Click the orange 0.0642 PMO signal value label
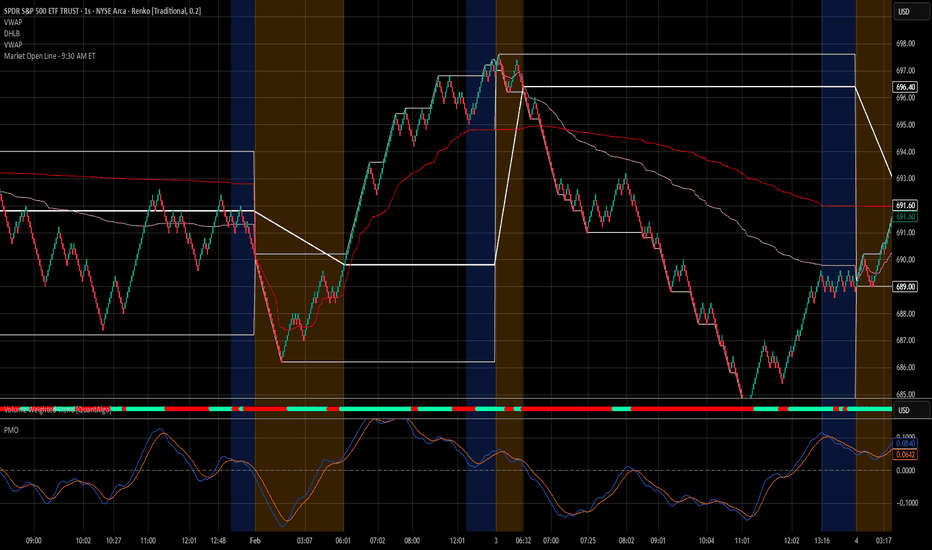 pyautogui.click(x=905, y=455)
